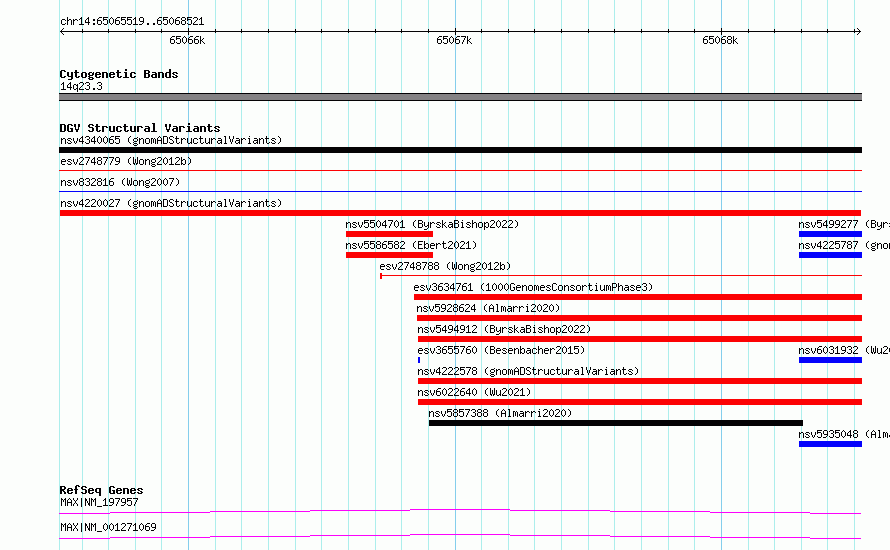Open nsv5928624 (Almarri2020) variant label
The height and width of the screenshot is (550, 890).
coord(488,308)
